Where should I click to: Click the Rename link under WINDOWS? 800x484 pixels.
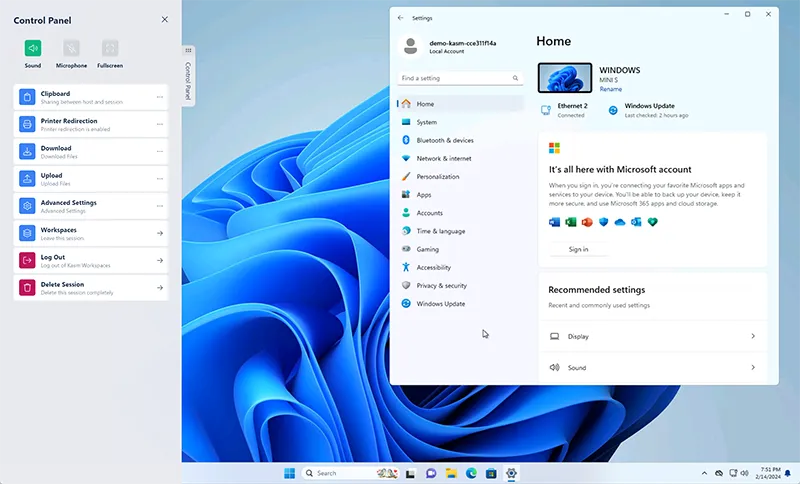[x=610, y=89]
